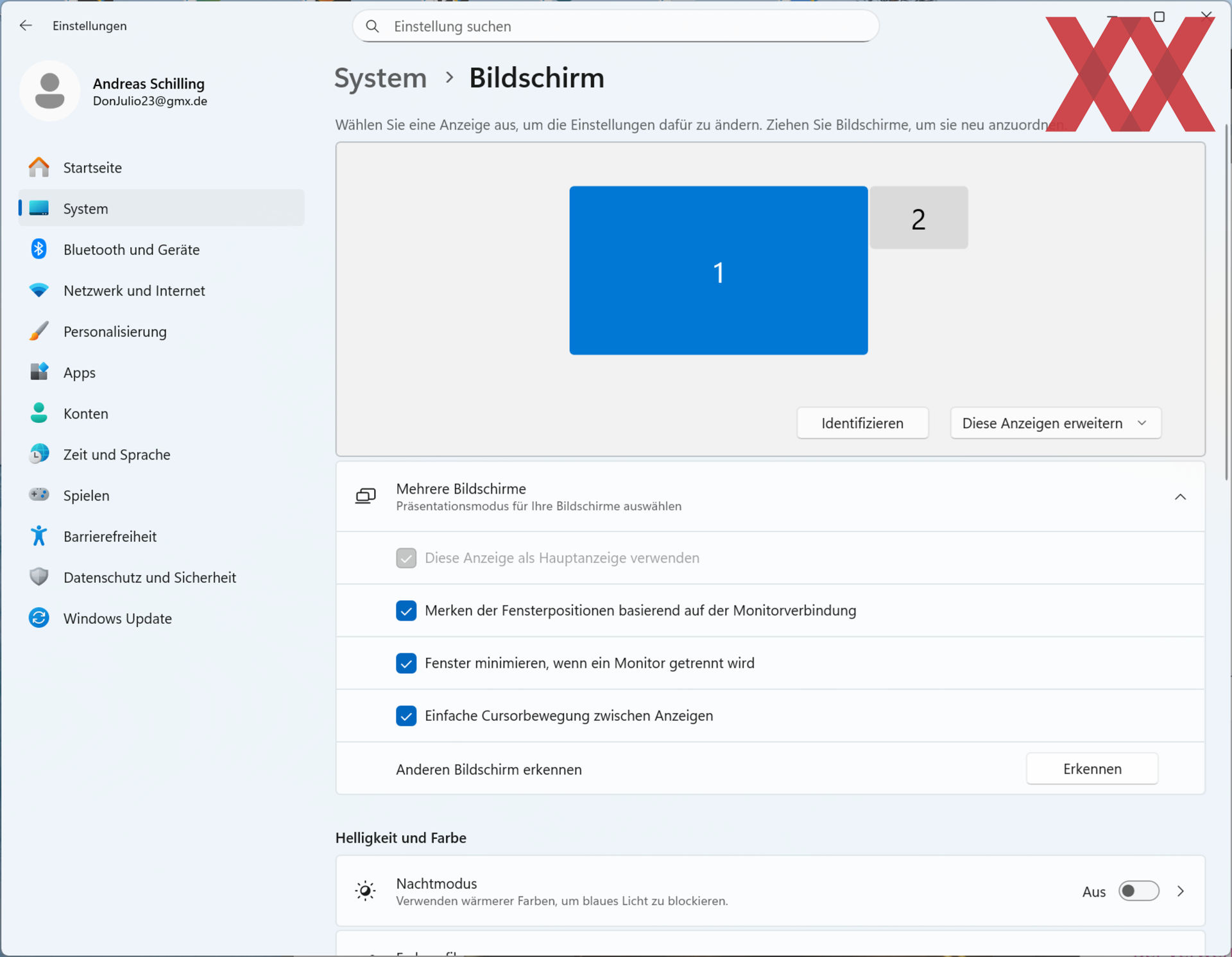Uncheck Merken der Fensterpositionen checkbox
Screen dimensions: 1232x957
click(406, 610)
